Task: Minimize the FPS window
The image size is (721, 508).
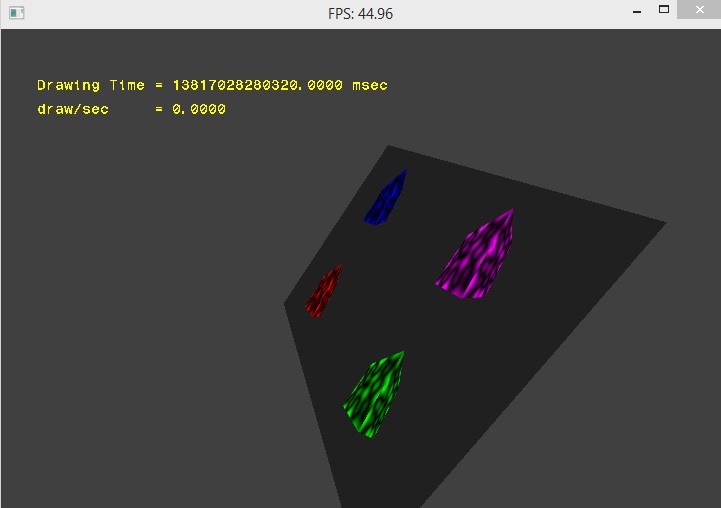Action: (x=637, y=11)
